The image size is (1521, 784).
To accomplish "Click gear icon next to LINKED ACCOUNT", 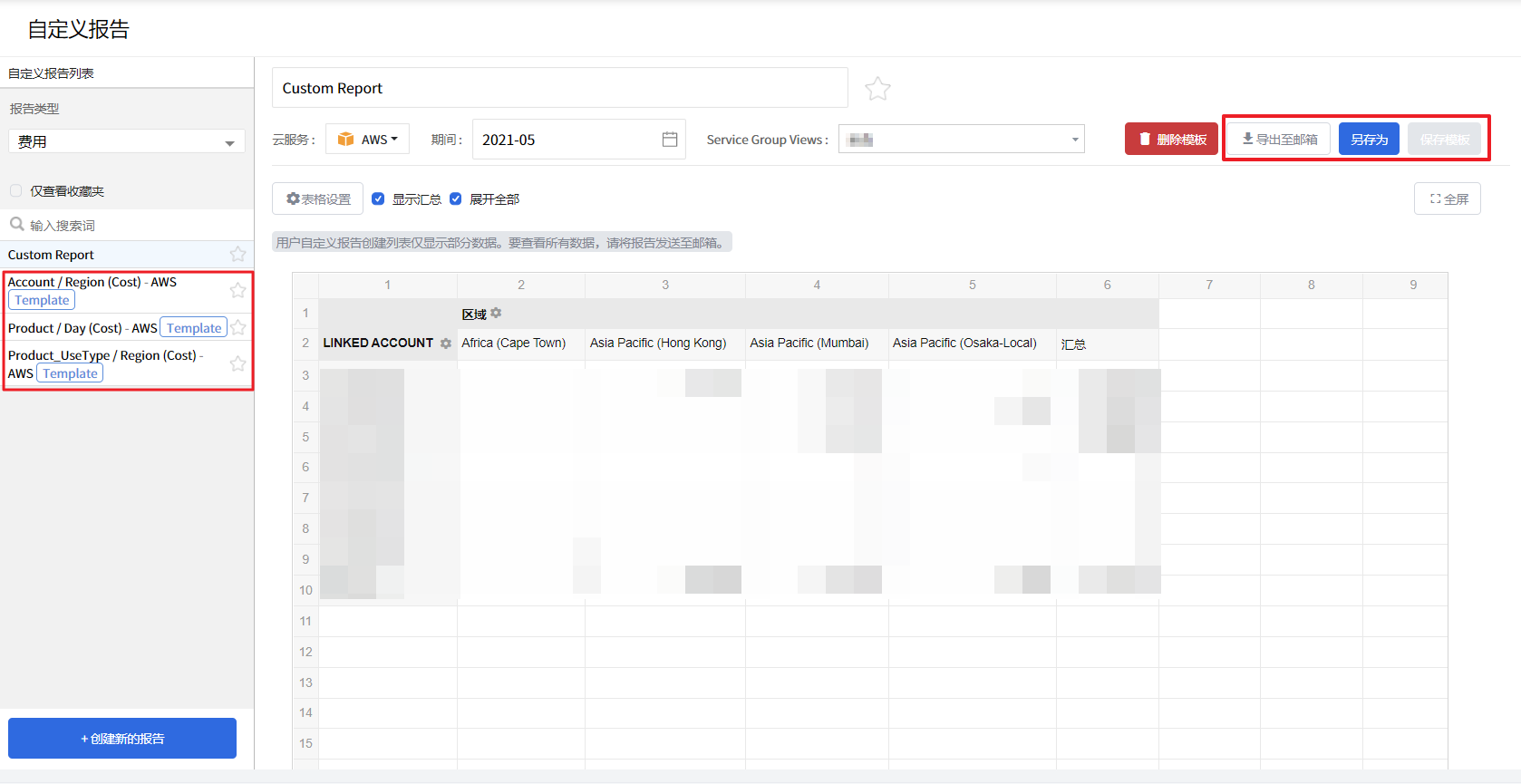I will tap(446, 344).
